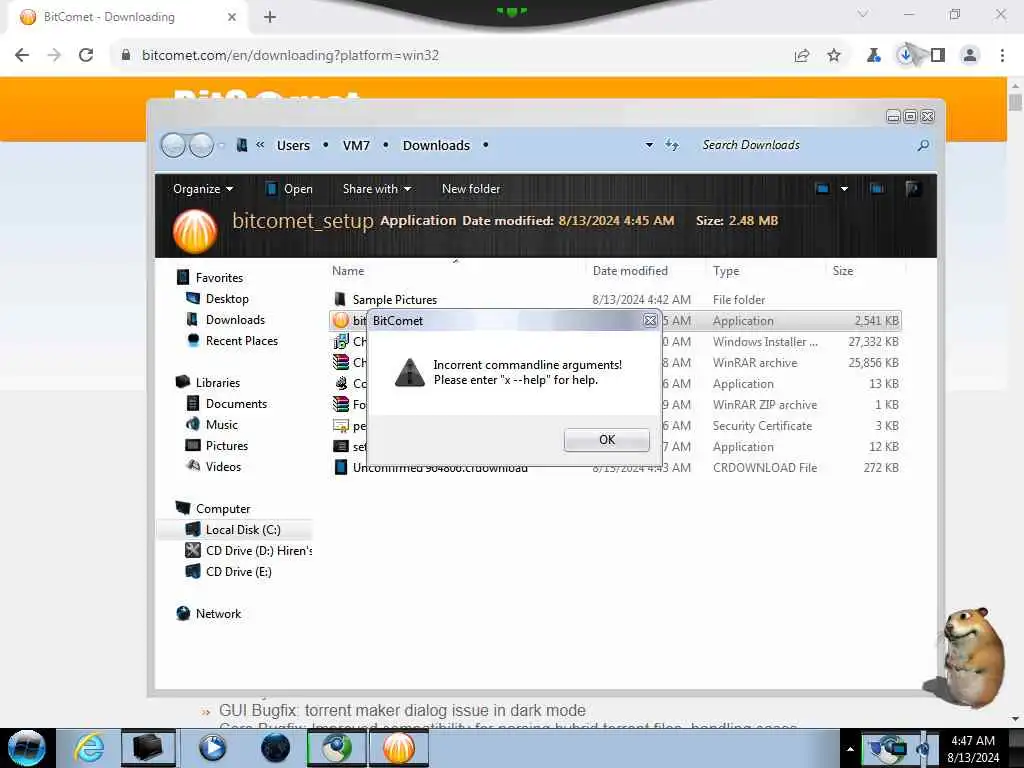Open Downloads in the navigation pane
This screenshot has width=1024, height=768.
(x=235, y=319)
